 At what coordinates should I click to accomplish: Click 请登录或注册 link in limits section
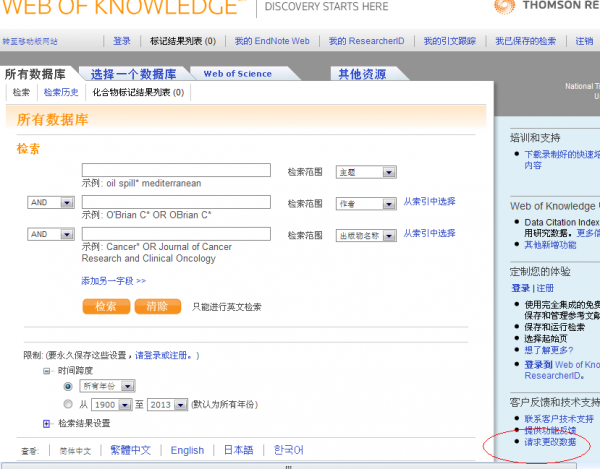pos(163,355)
